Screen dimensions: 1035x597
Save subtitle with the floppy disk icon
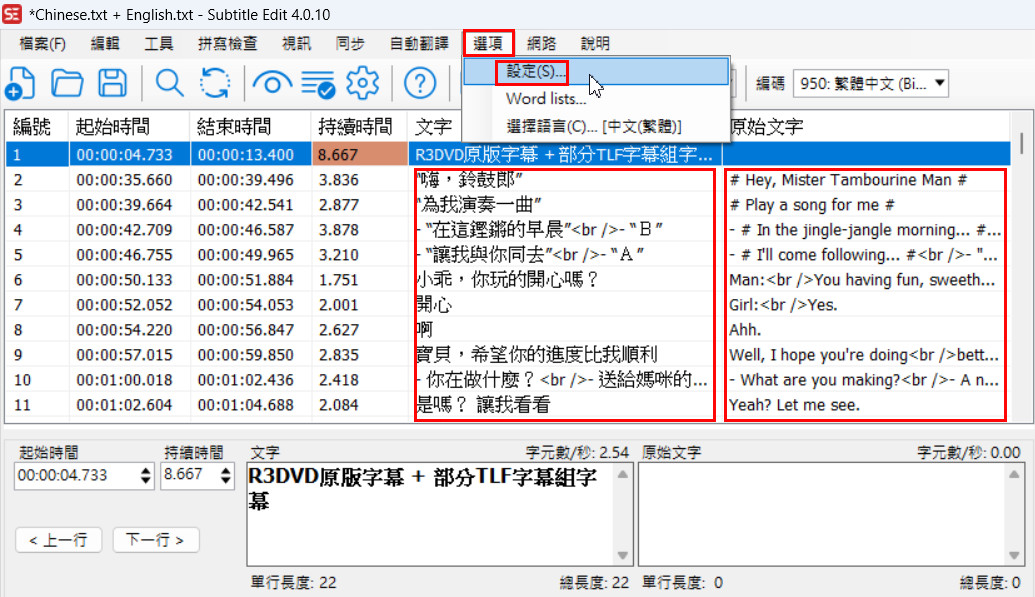111,82
